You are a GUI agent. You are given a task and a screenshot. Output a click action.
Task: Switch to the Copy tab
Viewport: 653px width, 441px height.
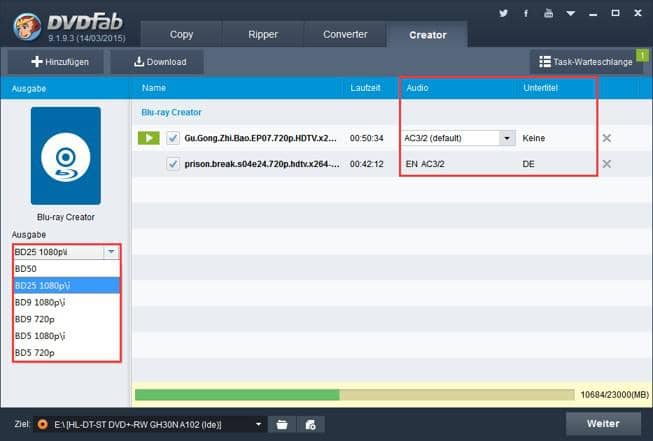pos(181,35)
